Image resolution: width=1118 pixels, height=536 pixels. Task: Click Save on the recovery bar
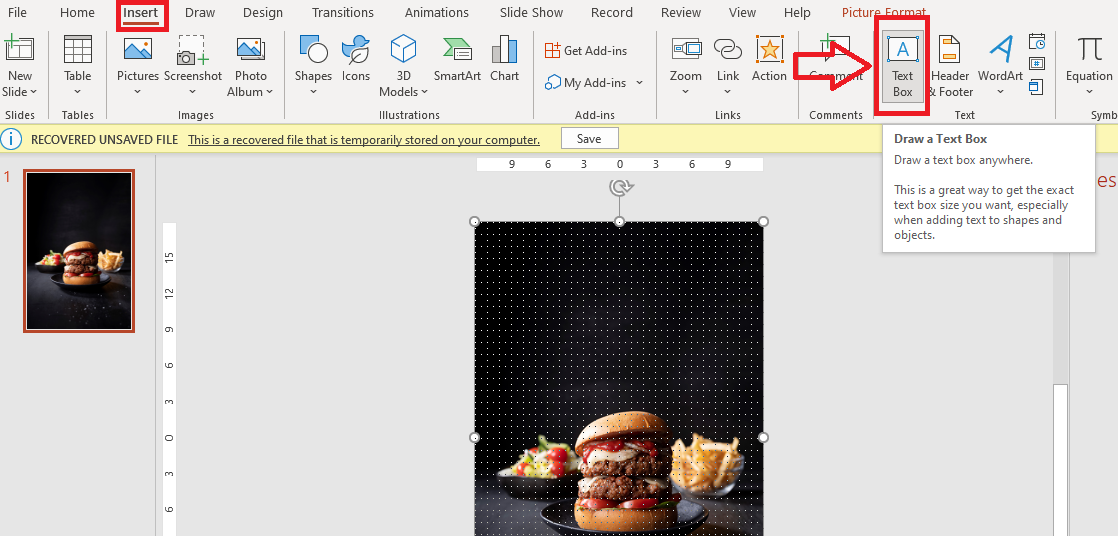589,139
